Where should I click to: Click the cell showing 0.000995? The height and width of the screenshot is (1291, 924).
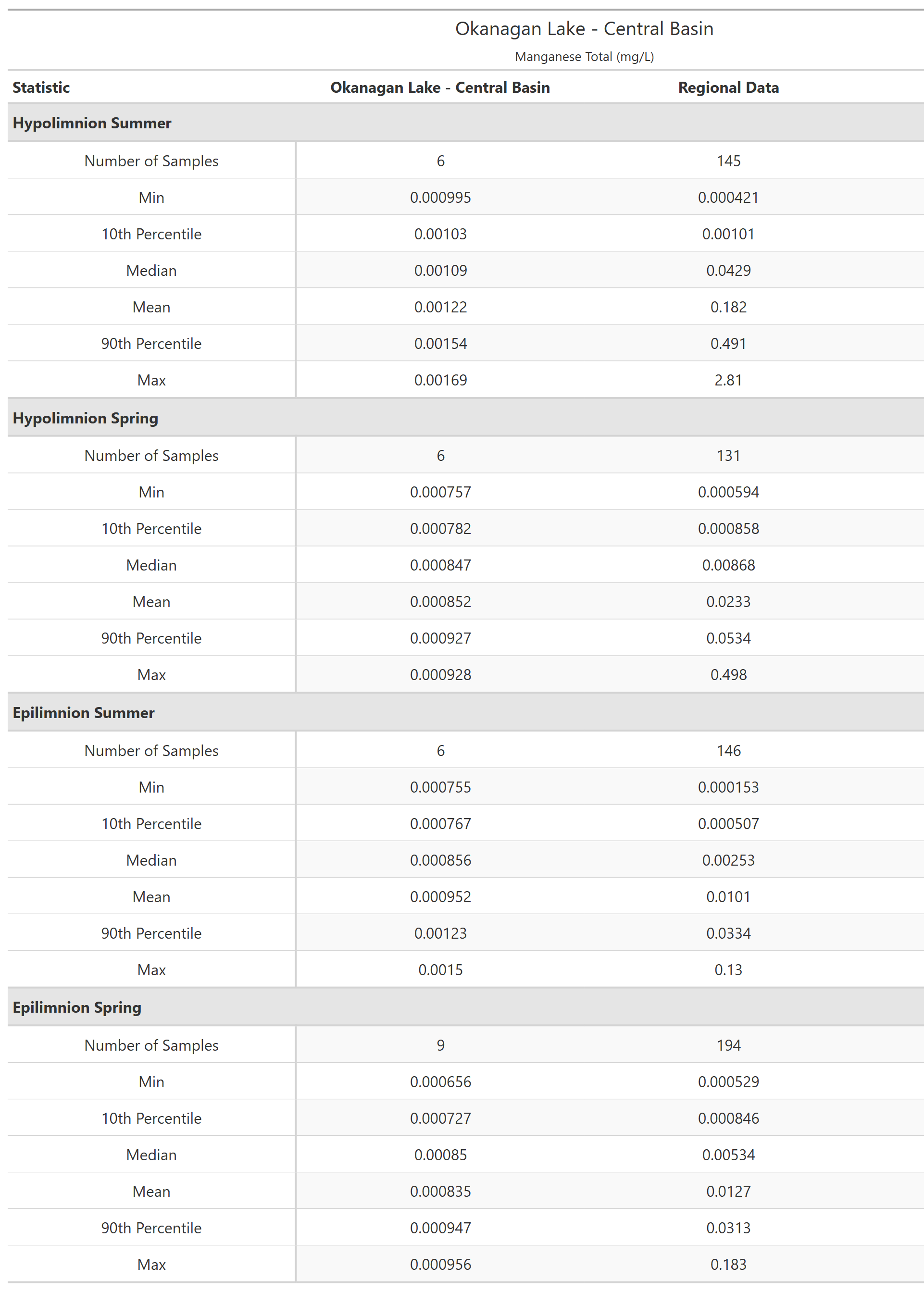440,198
